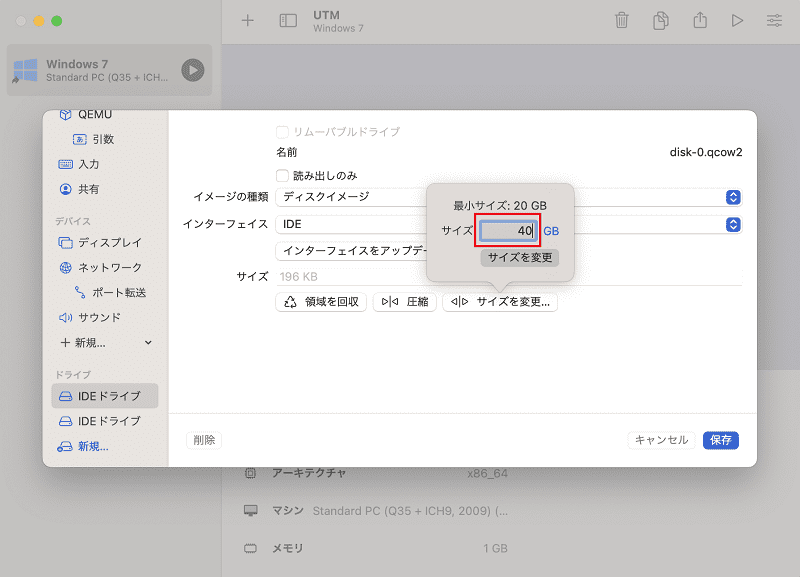Toggle リムーバブルドライブ checkbox
This screenshot has height=577, width=800.
pyautogui.click(x=282, y=132)
